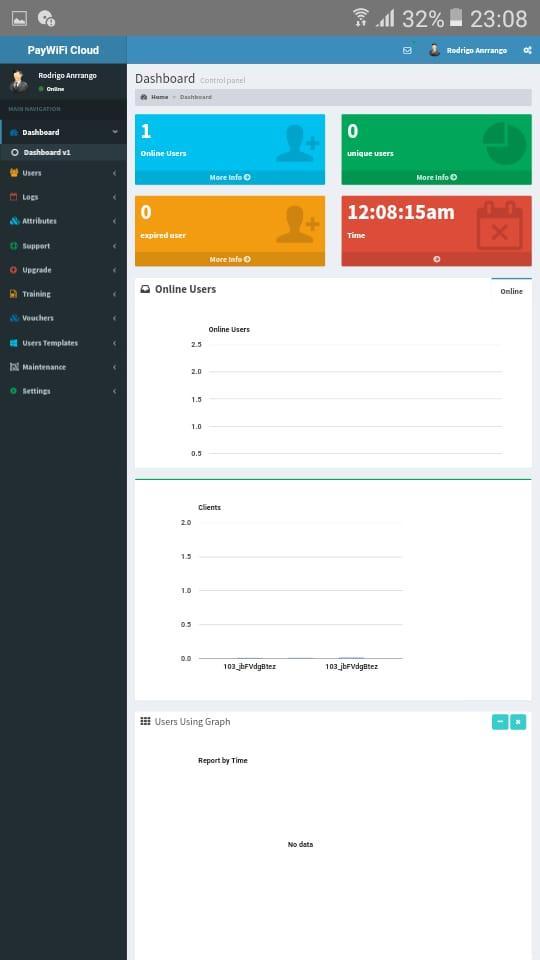Expand the Support menu chevron
The image size is (540, 960).
pos(114,246)
